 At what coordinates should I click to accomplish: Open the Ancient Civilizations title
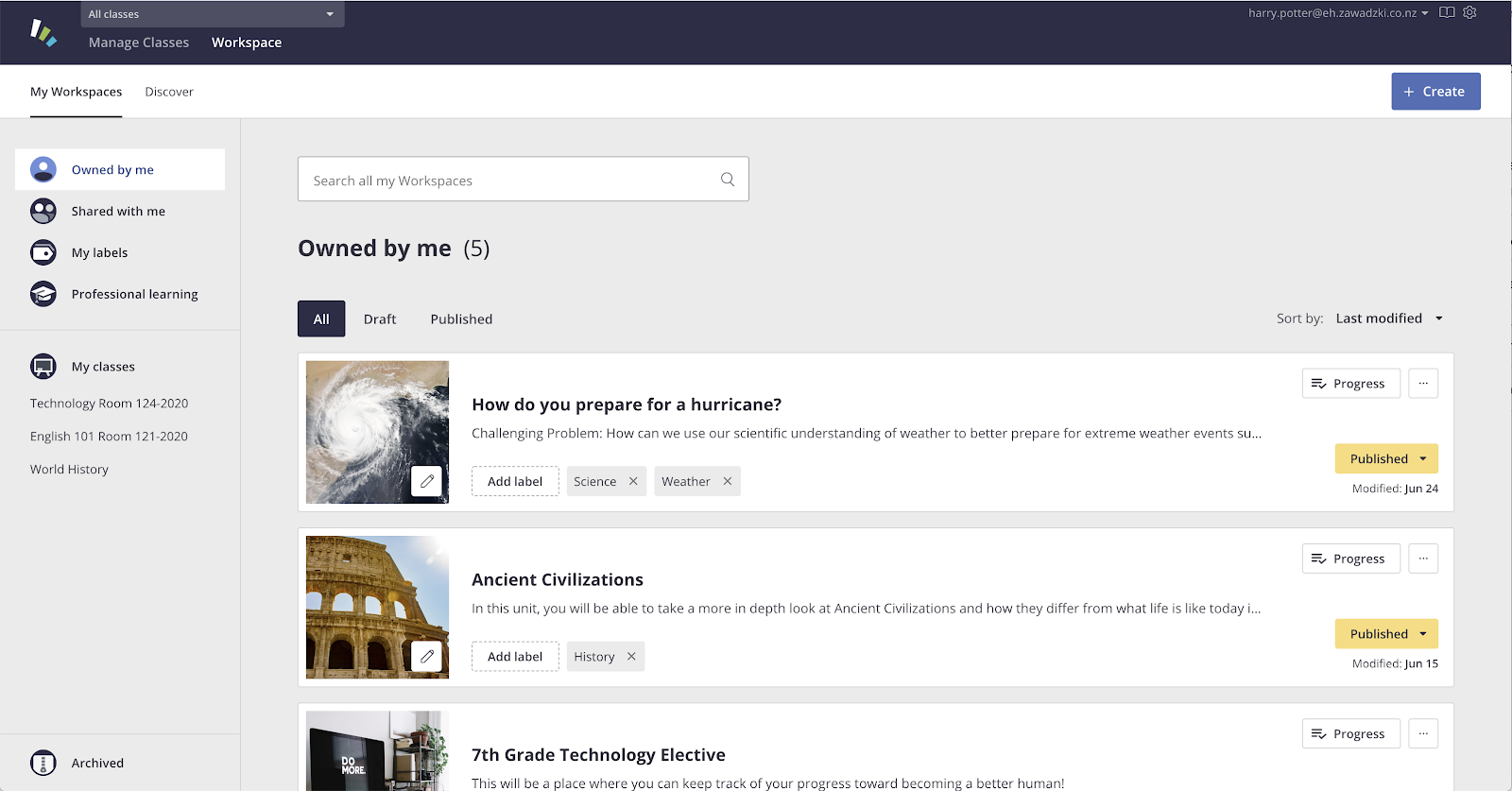[x=558, y=579]
